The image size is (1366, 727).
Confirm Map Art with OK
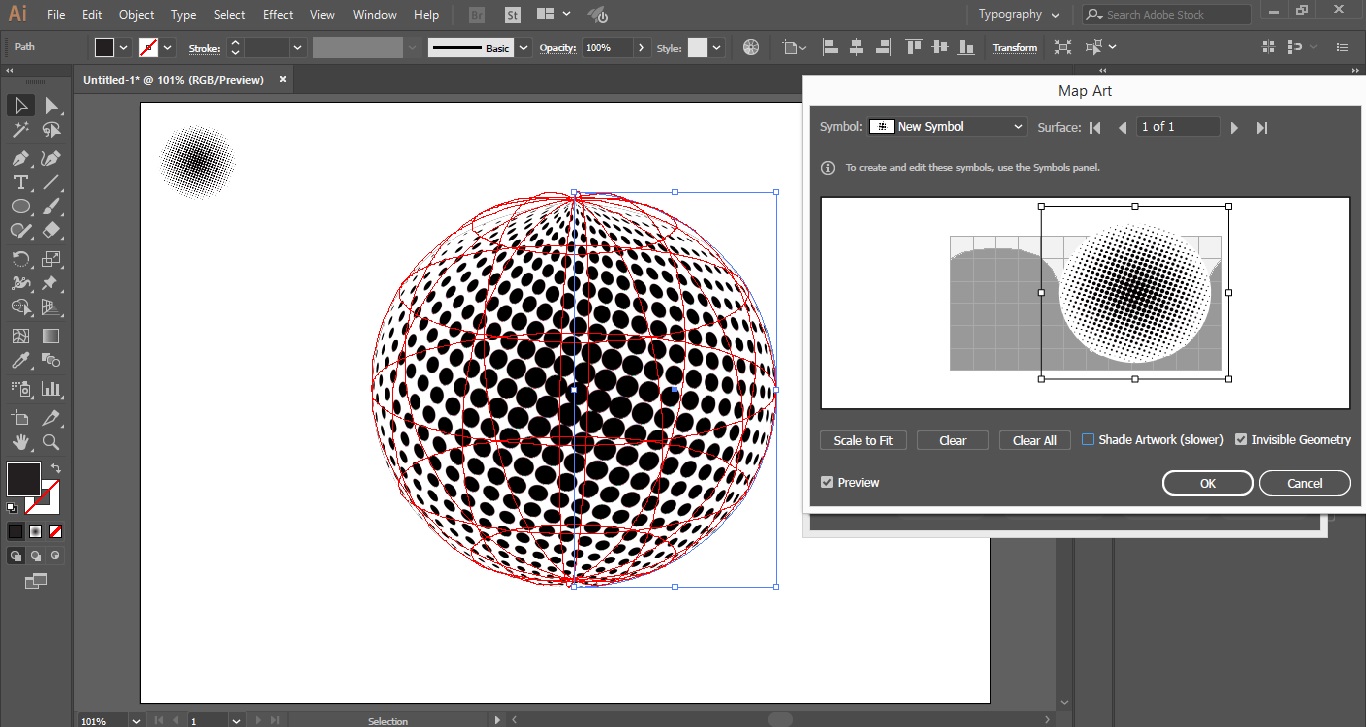click(1208, 483)
